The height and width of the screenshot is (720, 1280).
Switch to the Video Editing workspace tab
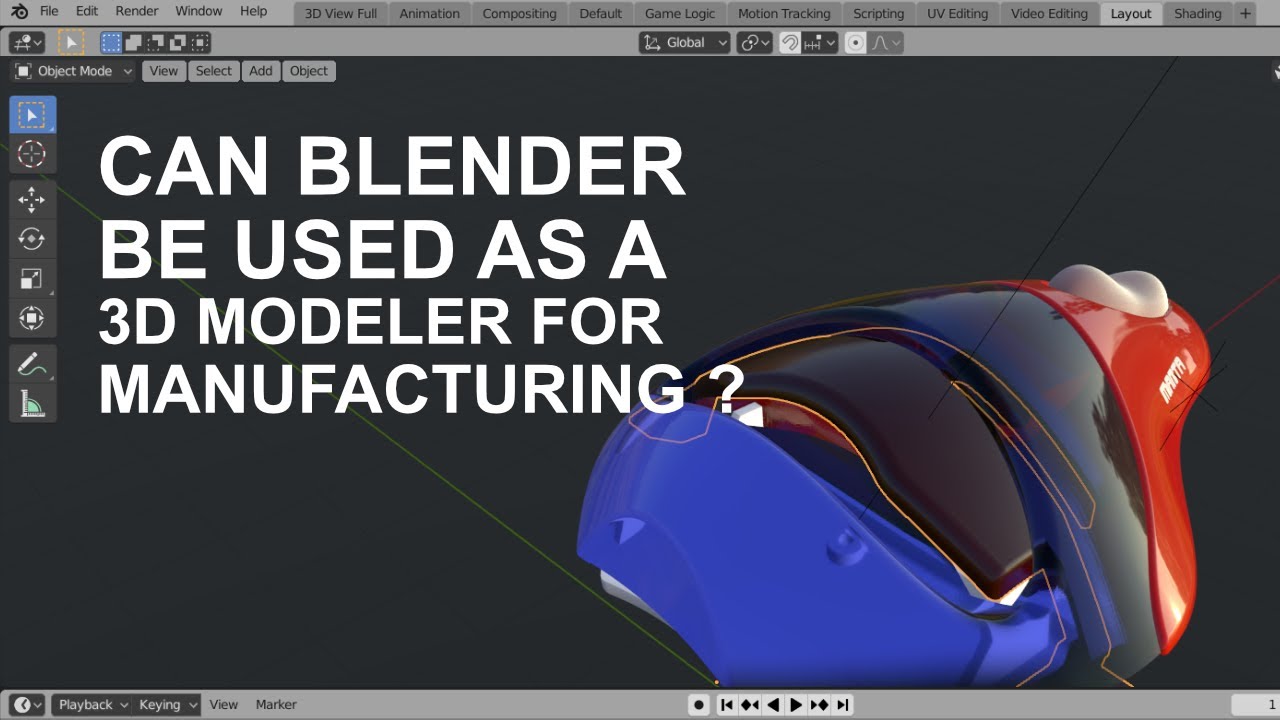point(1049,14)
